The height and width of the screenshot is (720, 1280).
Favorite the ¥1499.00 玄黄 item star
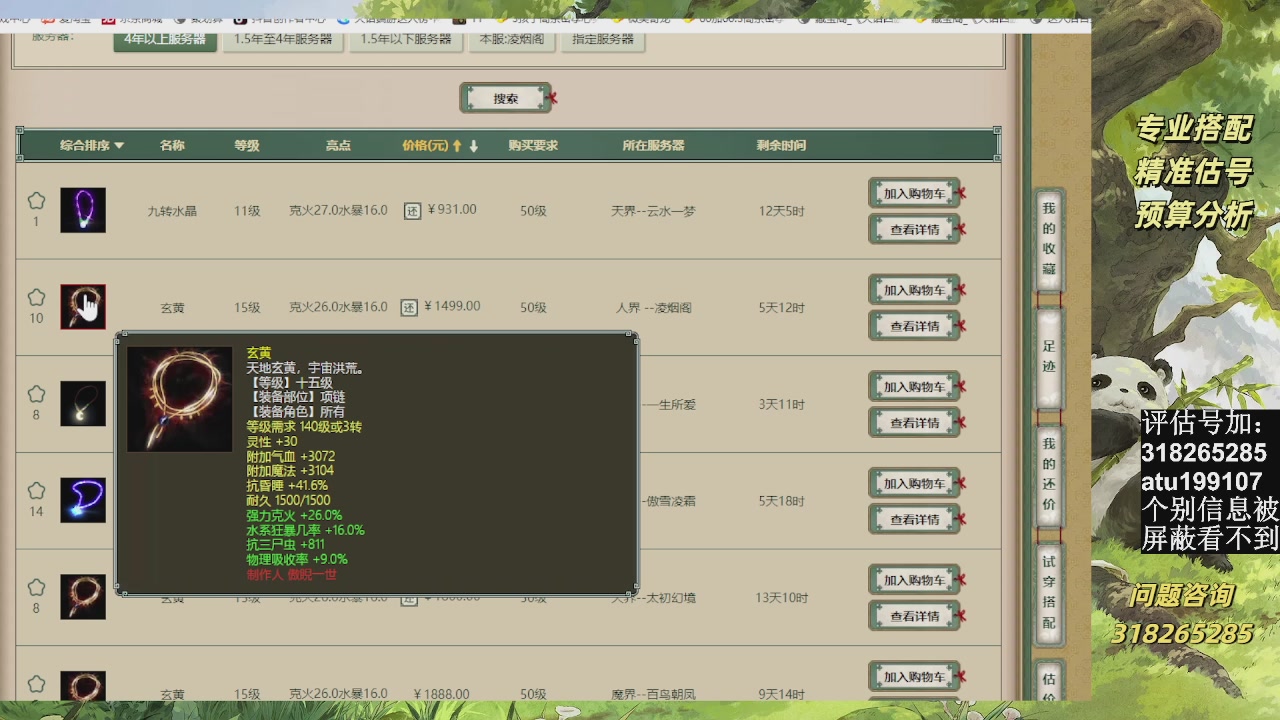click(x=36, y=298)
